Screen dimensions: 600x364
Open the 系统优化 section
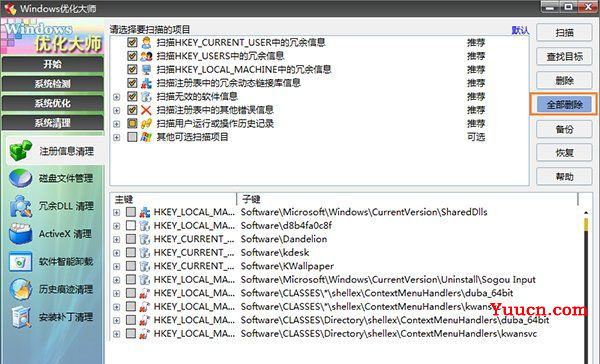point(52,103)
